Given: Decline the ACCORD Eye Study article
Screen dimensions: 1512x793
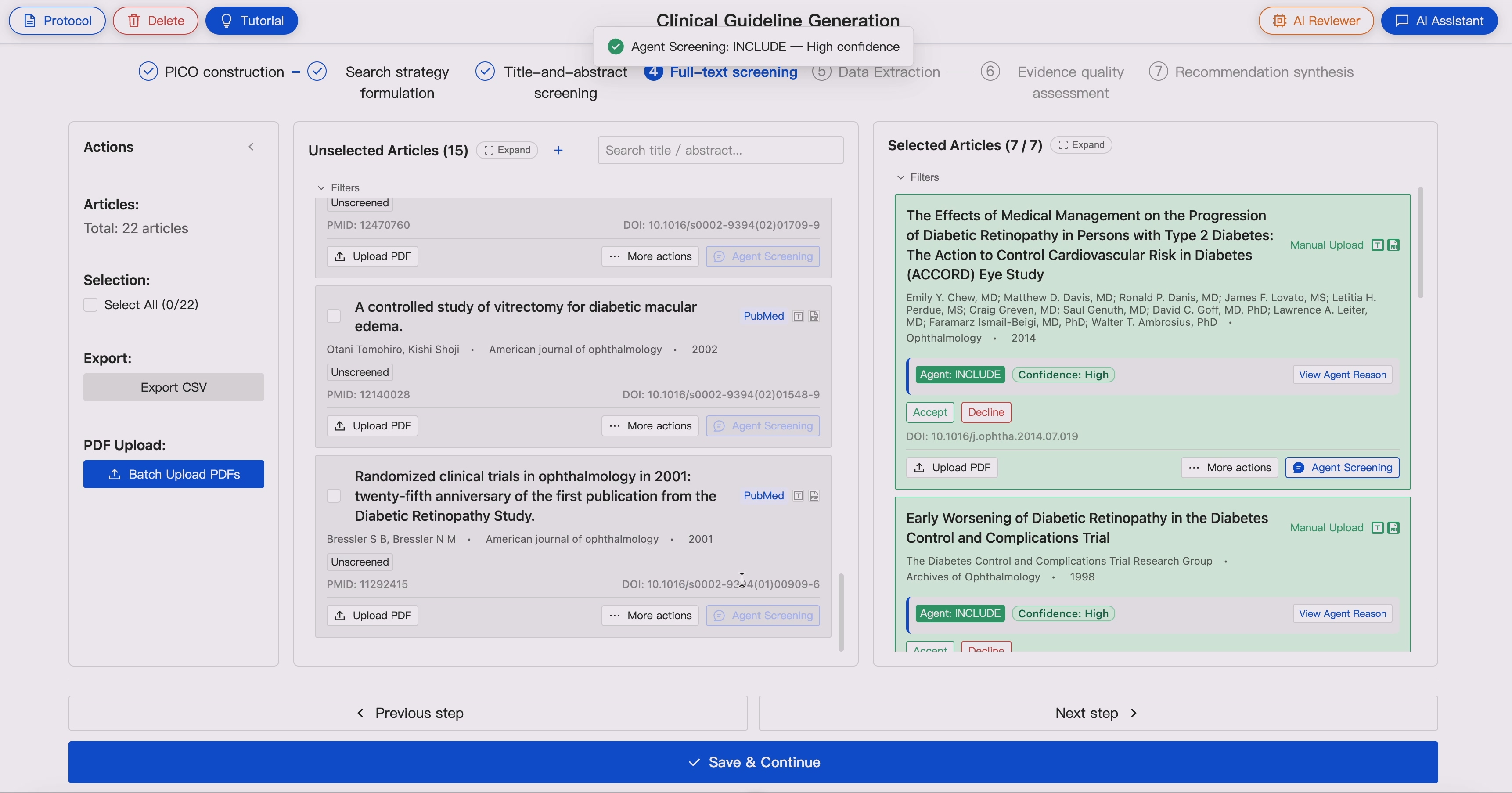Looking at the screenshot, I should tap(986, 413).
